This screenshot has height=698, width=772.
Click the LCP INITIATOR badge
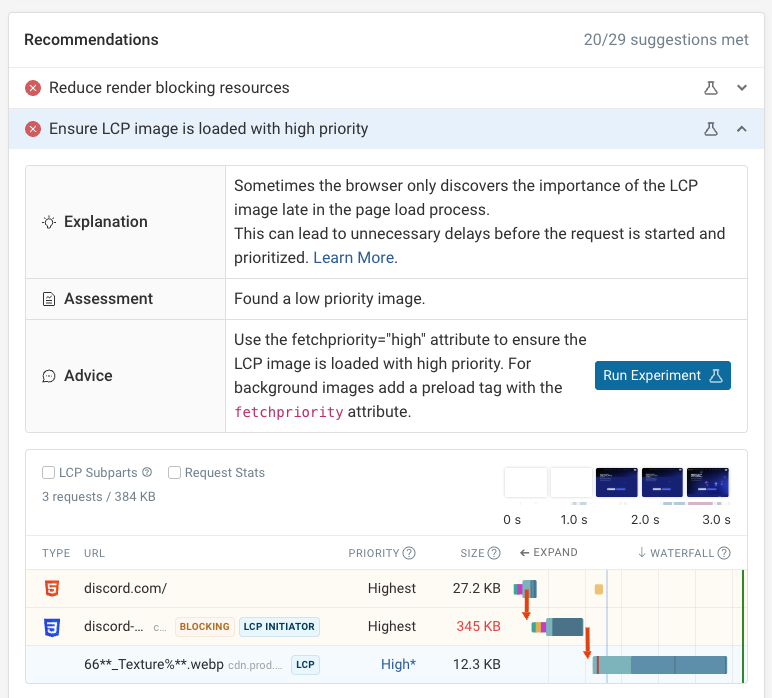click(x=279, y=627)
